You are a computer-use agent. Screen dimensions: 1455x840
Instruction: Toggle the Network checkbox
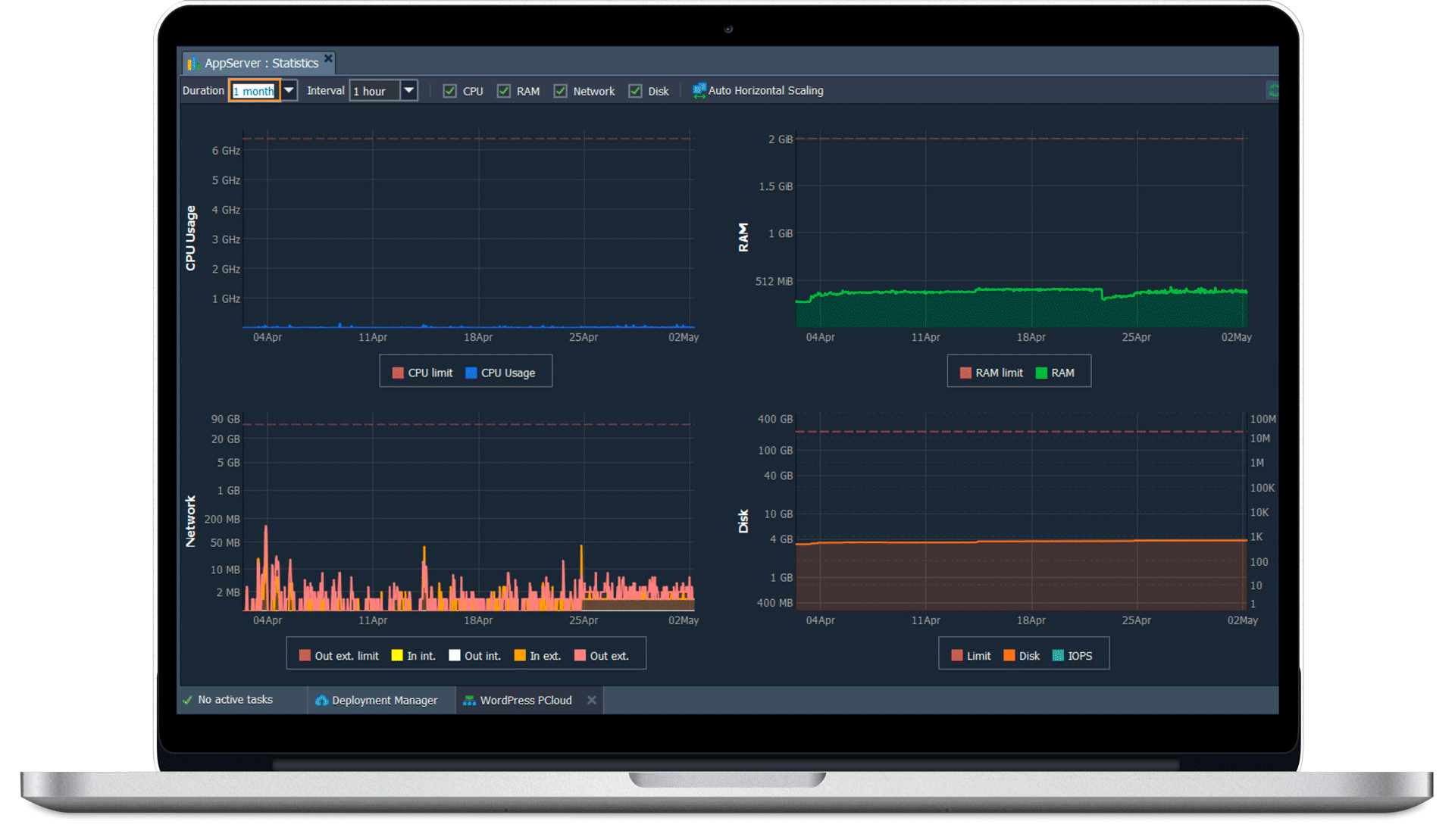coord(561,91)
